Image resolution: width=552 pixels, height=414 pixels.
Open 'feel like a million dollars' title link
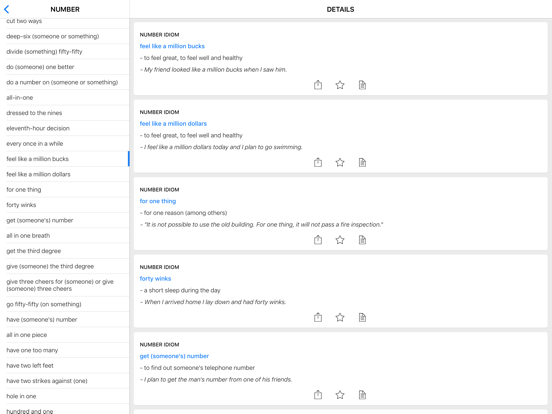173,124
